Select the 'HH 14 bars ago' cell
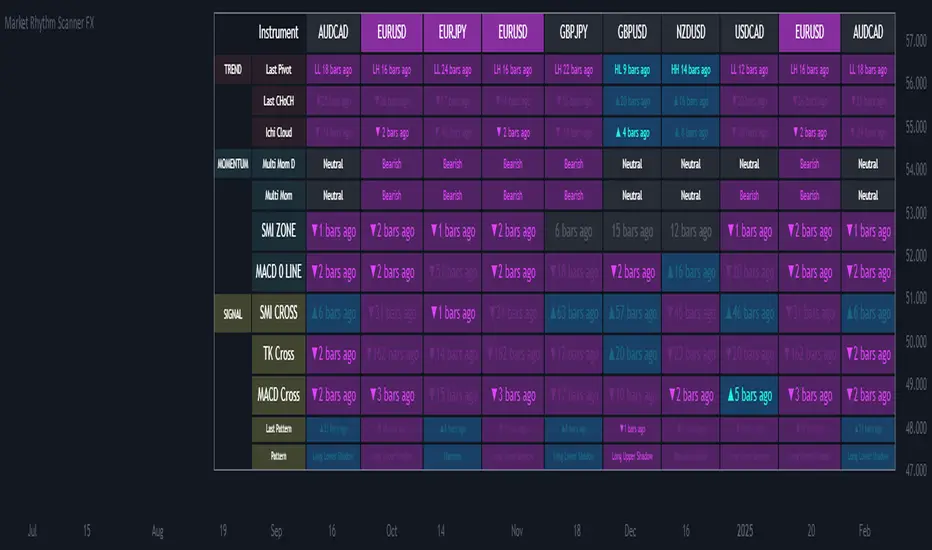Screen dimensions: 932x550 pos(691,70)
